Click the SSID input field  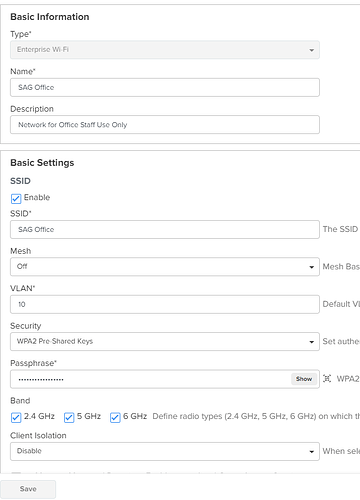[x=165, y=229]
